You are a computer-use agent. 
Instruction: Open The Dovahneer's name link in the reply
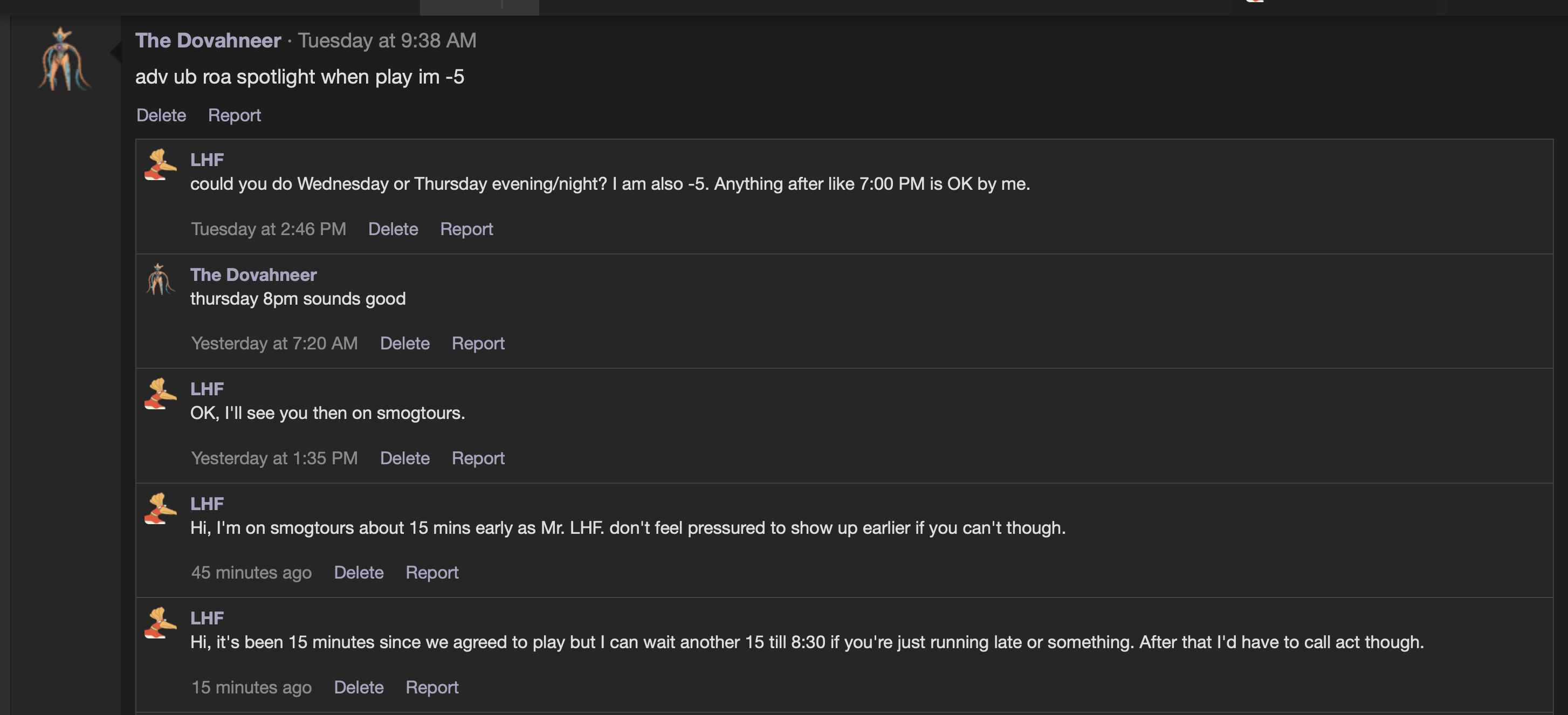253,274
